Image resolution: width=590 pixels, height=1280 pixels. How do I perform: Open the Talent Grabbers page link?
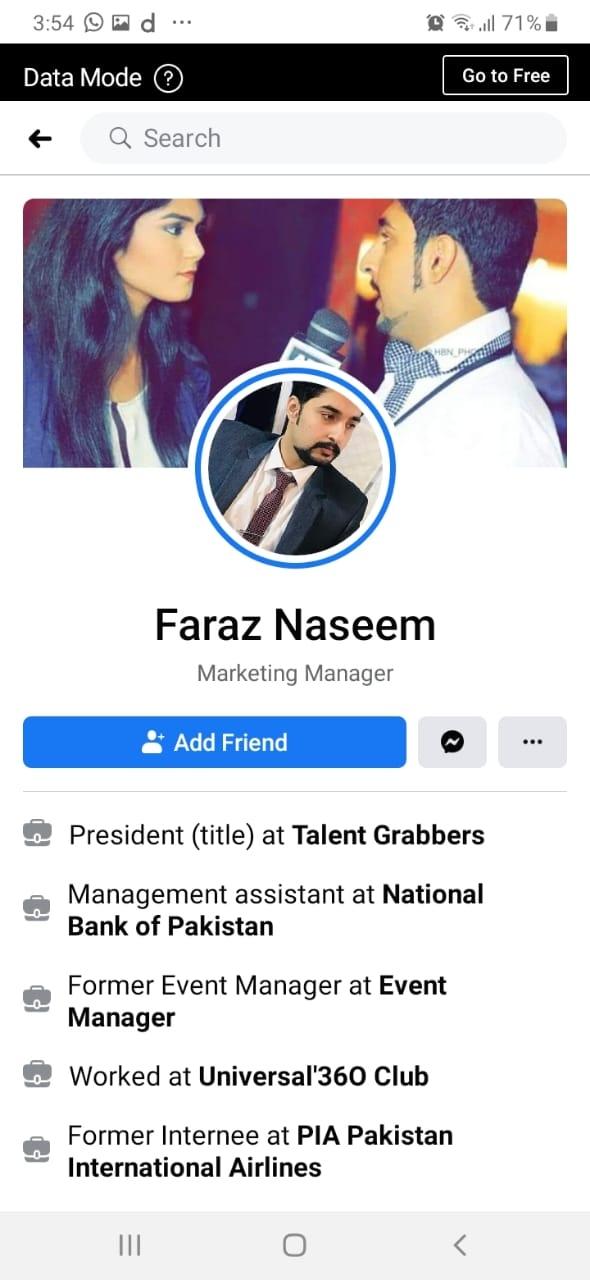(388, 835)
